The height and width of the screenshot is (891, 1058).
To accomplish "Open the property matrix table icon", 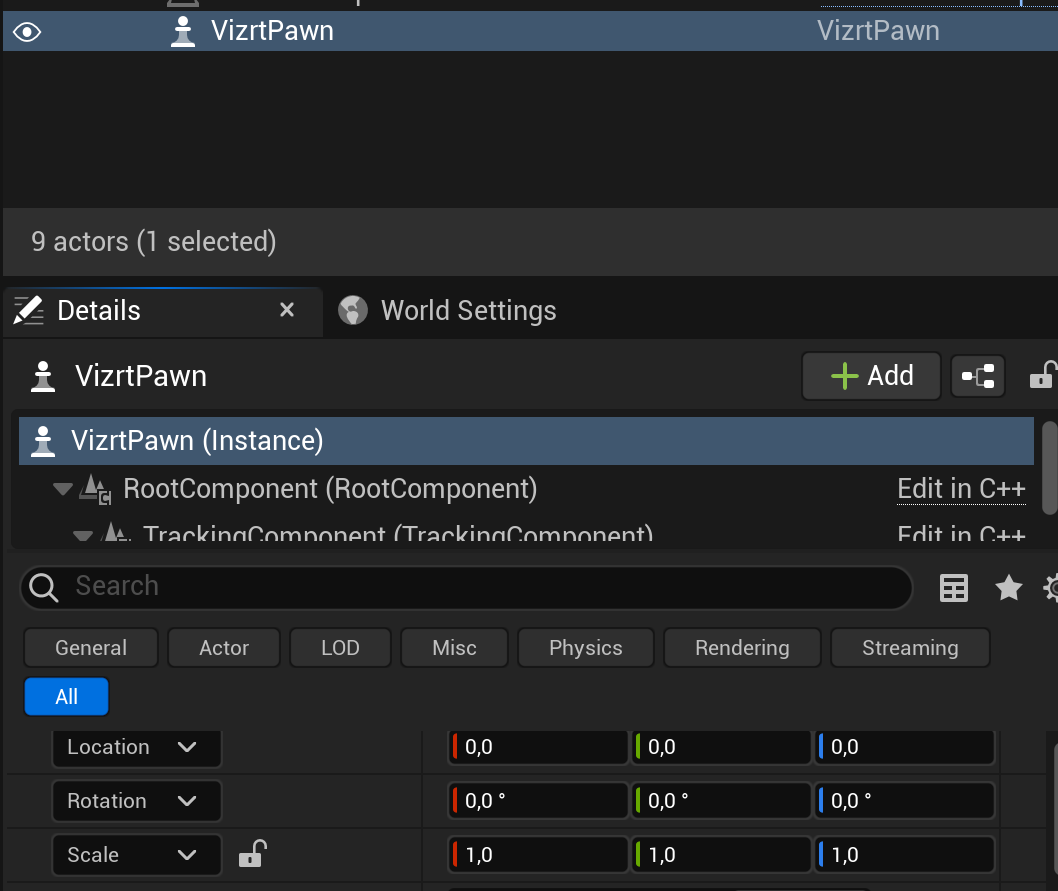I will 954,588.
